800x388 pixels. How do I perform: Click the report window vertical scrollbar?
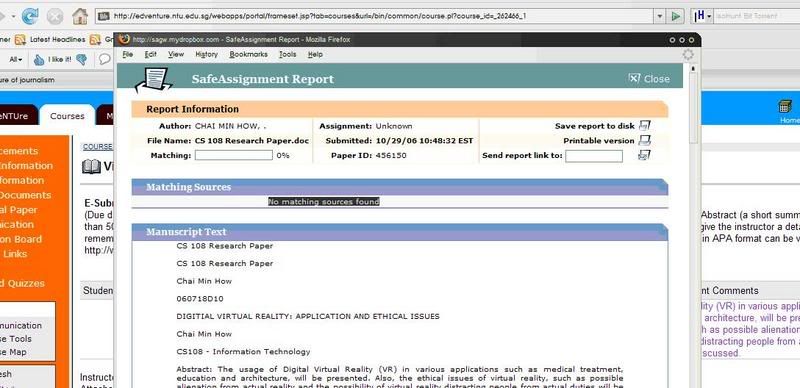(x=693, y=225)
